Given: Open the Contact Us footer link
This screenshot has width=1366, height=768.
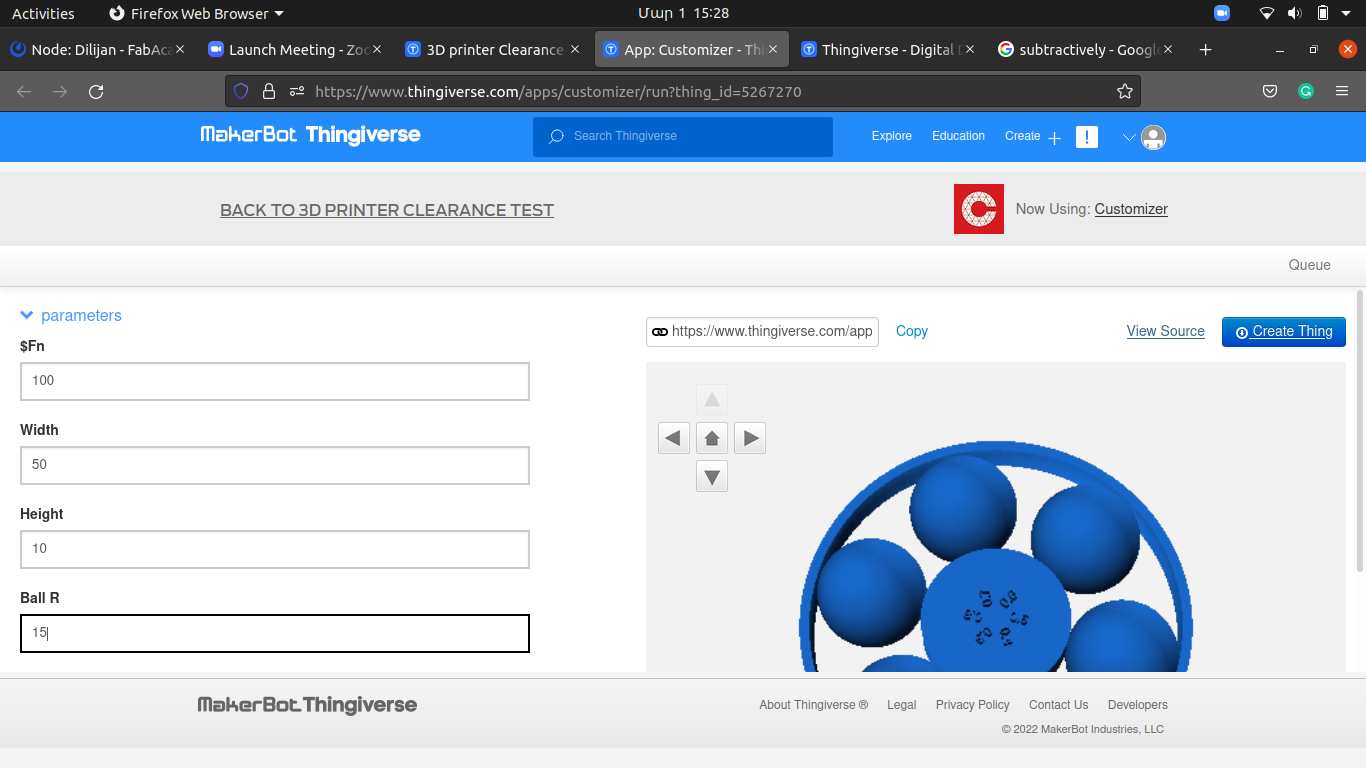Looking at the screenshot, I should coord(1059,705).
